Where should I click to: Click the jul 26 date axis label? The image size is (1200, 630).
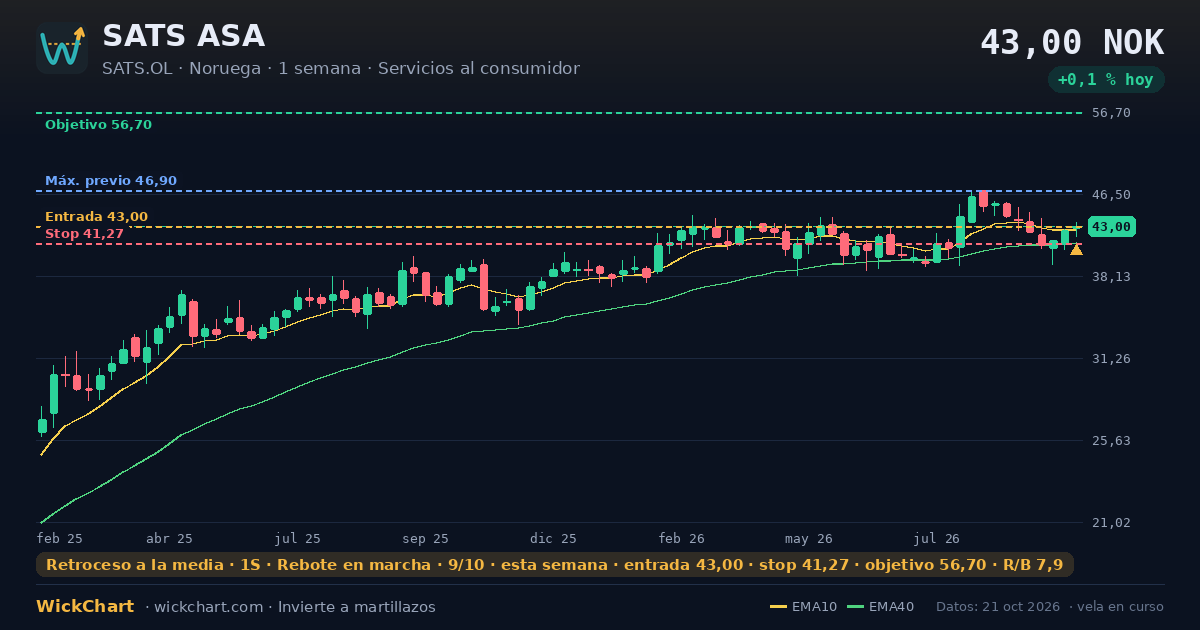coord(937,538)
